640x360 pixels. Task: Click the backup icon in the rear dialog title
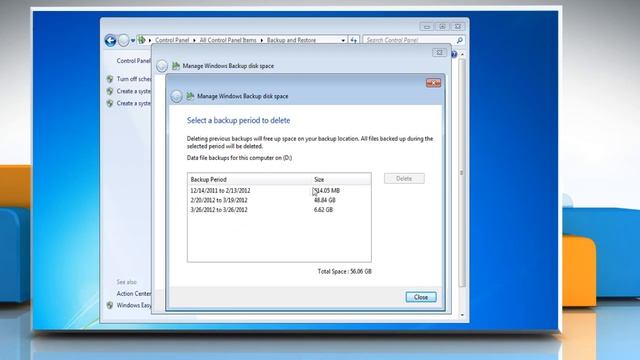176,66
